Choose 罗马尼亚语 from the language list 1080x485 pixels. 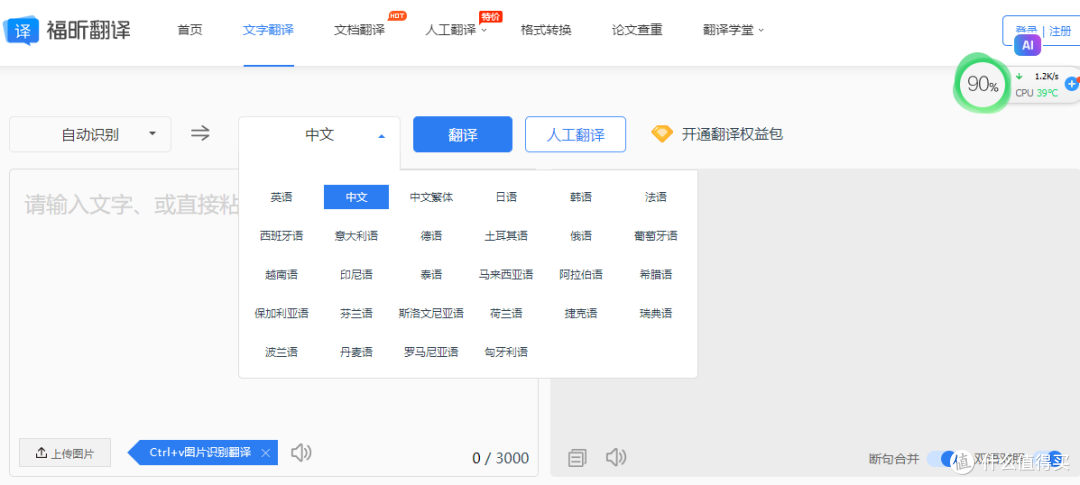432,352
